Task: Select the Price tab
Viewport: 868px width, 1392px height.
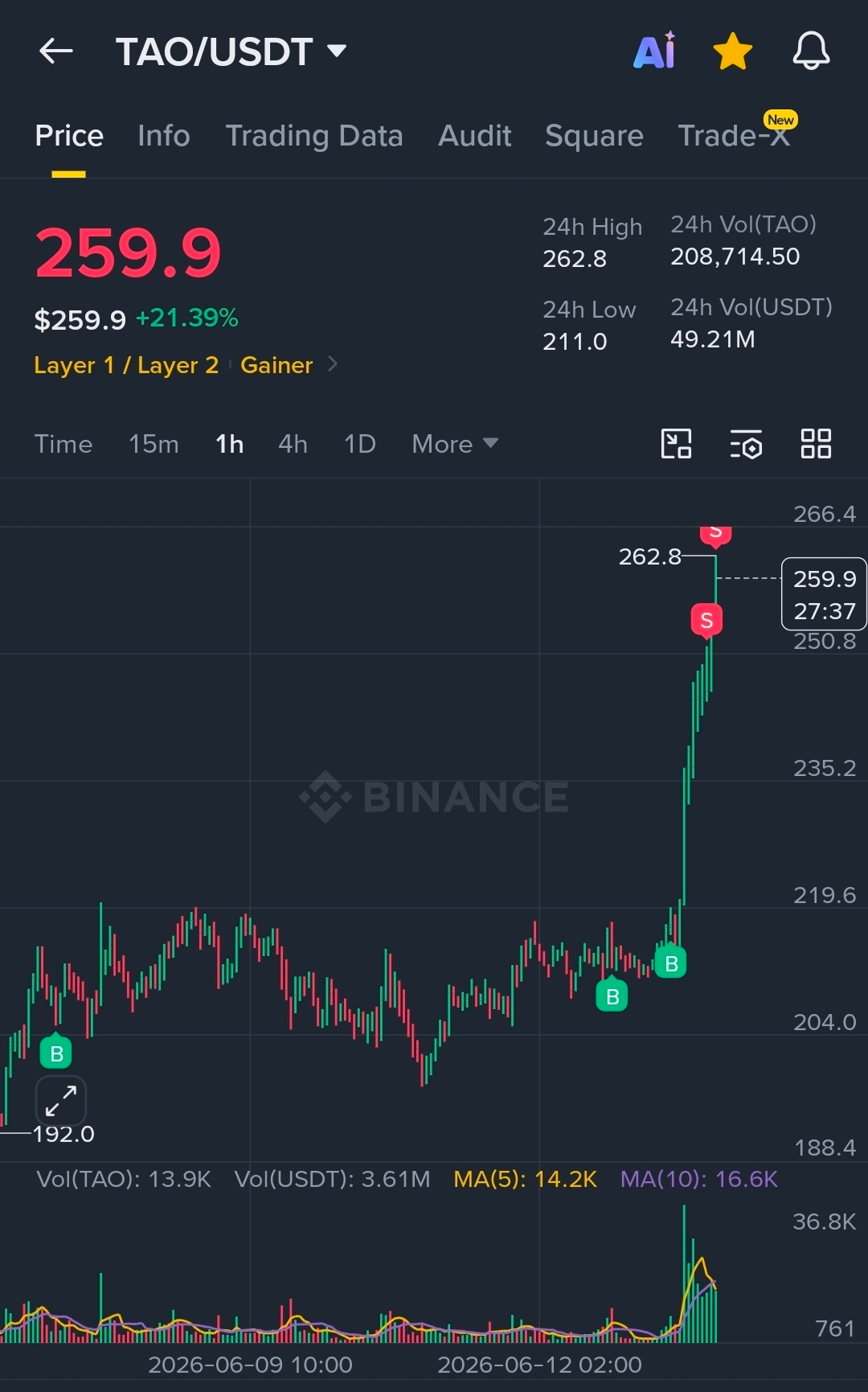Action: [x=69, y=136]
